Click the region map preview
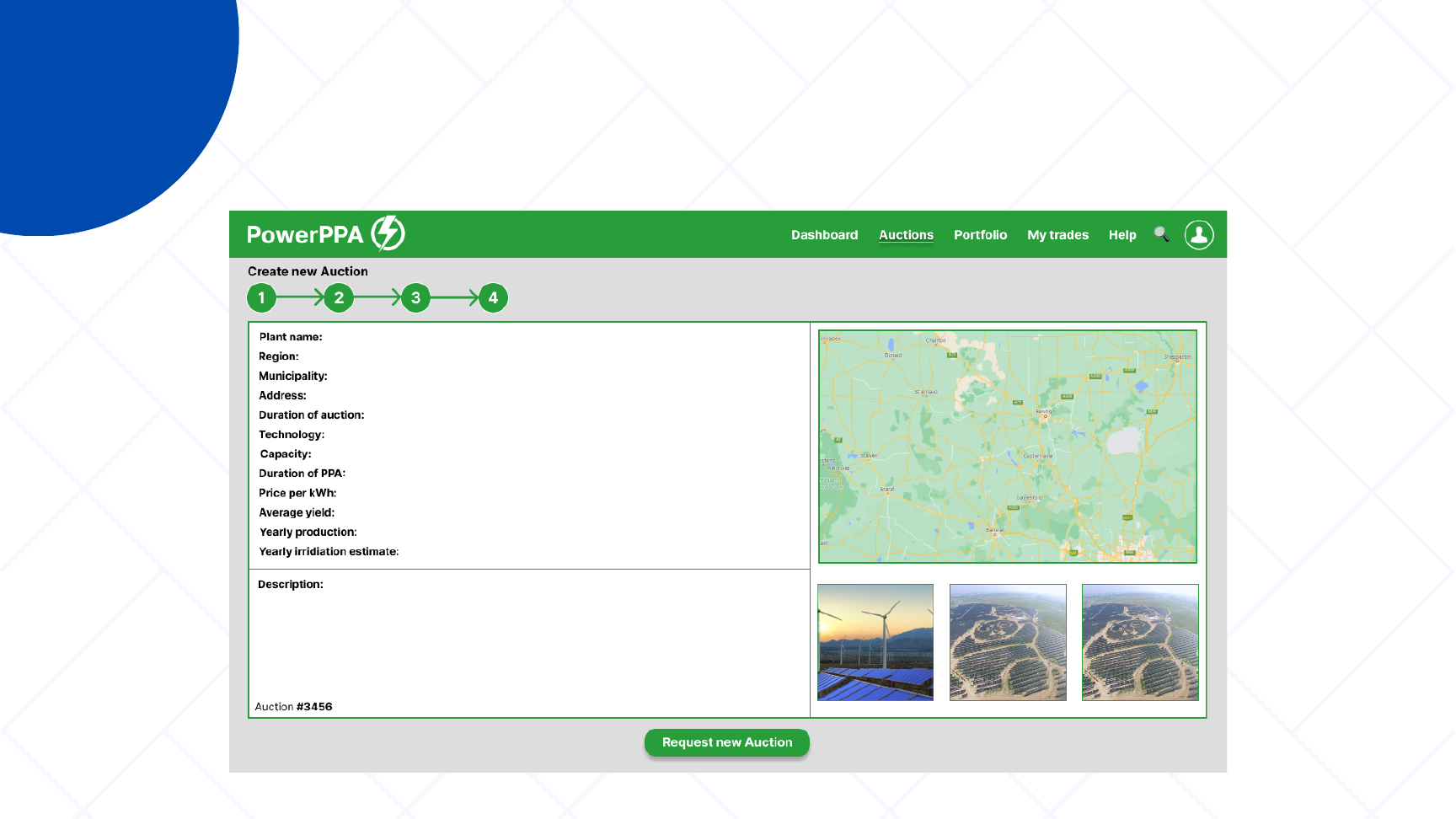The image size is (1456, 819). click(1007, 447)
